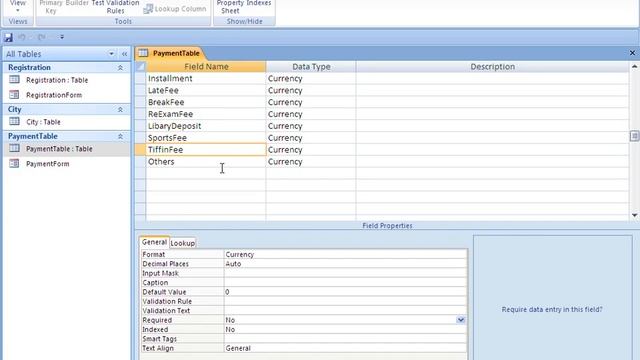Screen dimensions: 640x360
Task: Select PaymentForm in navigation pane
Action: (x=48, y=164)
